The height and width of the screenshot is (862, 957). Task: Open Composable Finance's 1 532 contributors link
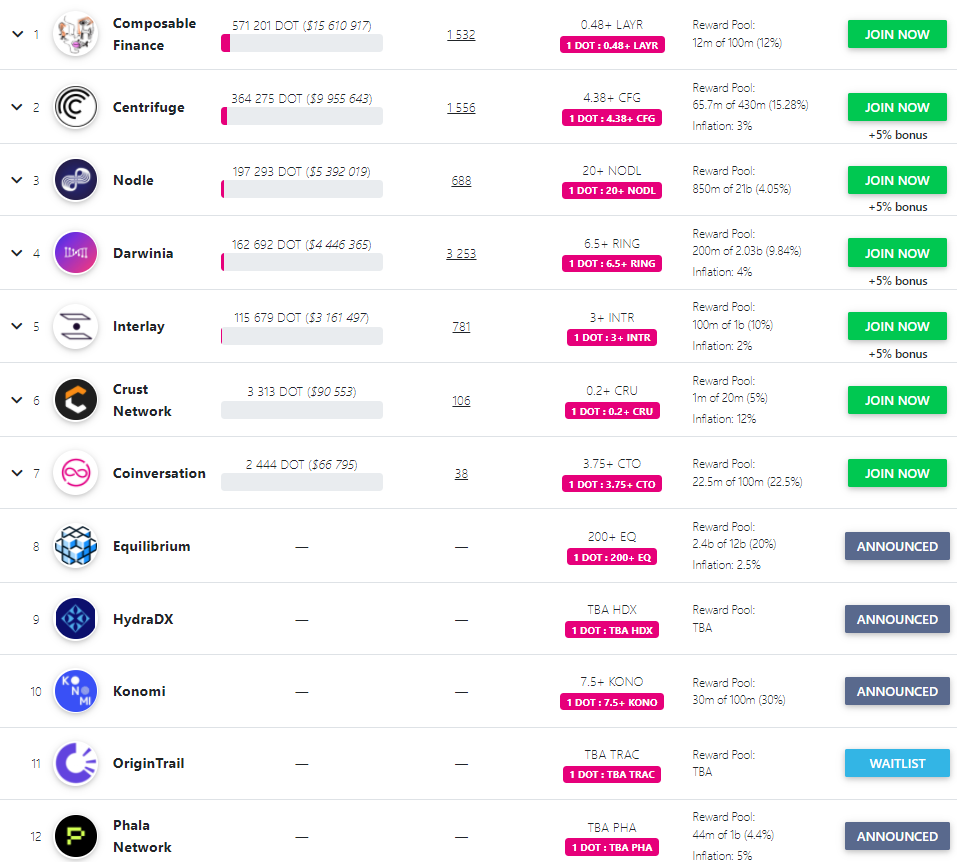tap(461, 35)
